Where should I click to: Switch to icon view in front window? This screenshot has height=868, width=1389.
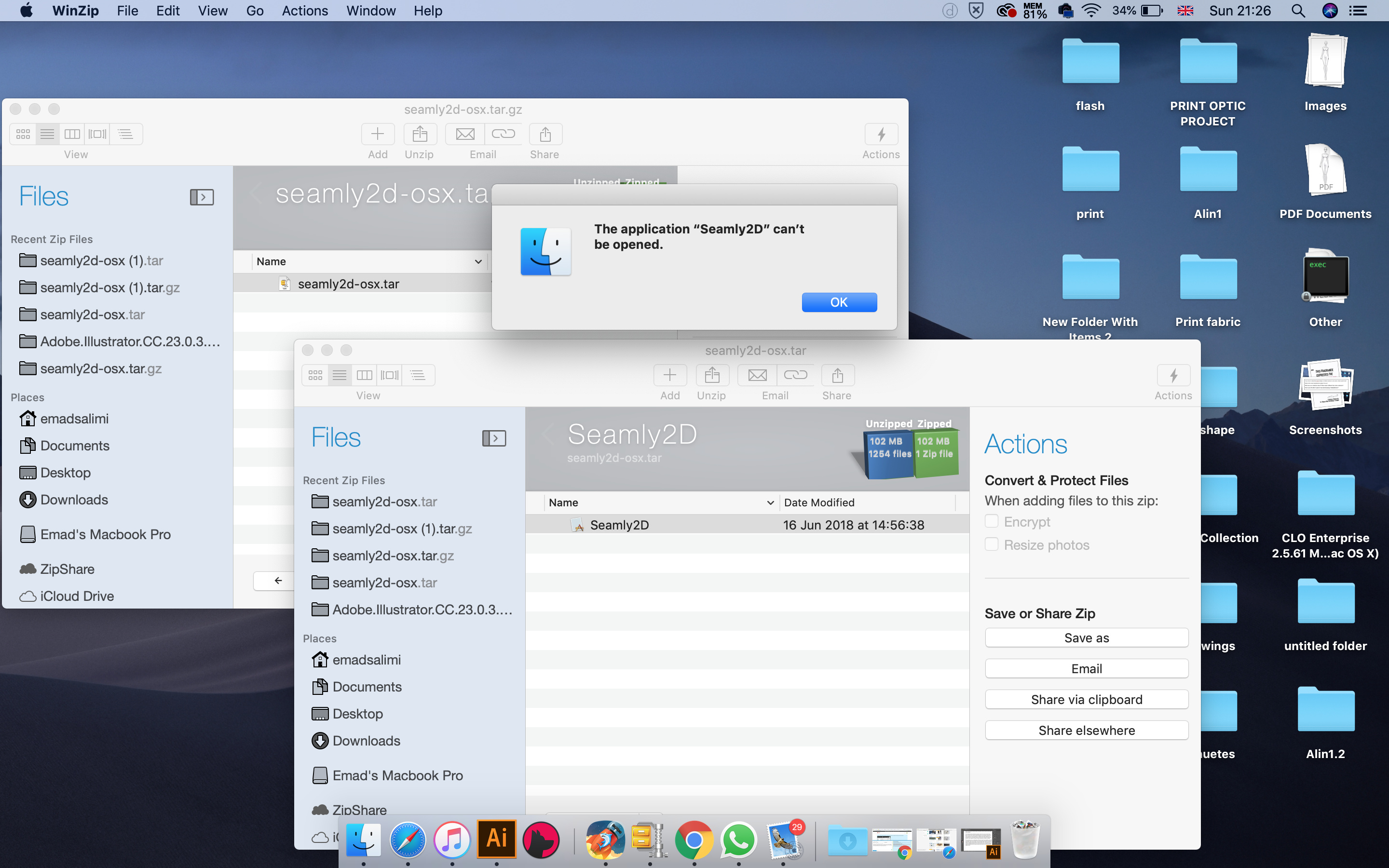coord(315,376)
